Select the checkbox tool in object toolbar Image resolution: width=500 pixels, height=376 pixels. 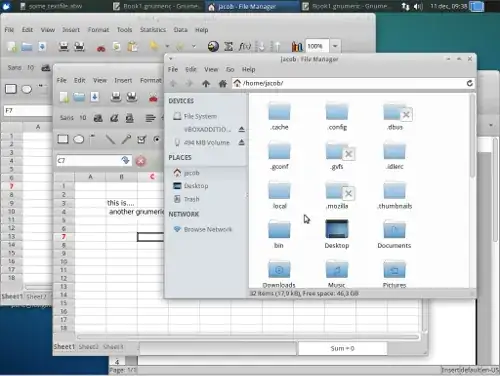(x=142, y=139)
